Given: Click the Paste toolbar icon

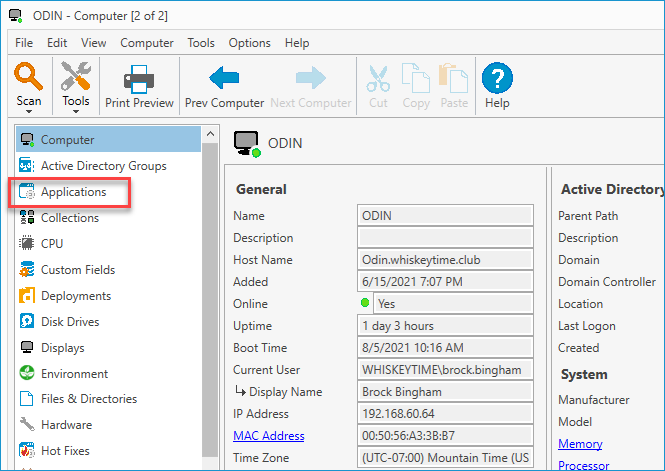Looking at the screenshot, I should tap(453, 78).
